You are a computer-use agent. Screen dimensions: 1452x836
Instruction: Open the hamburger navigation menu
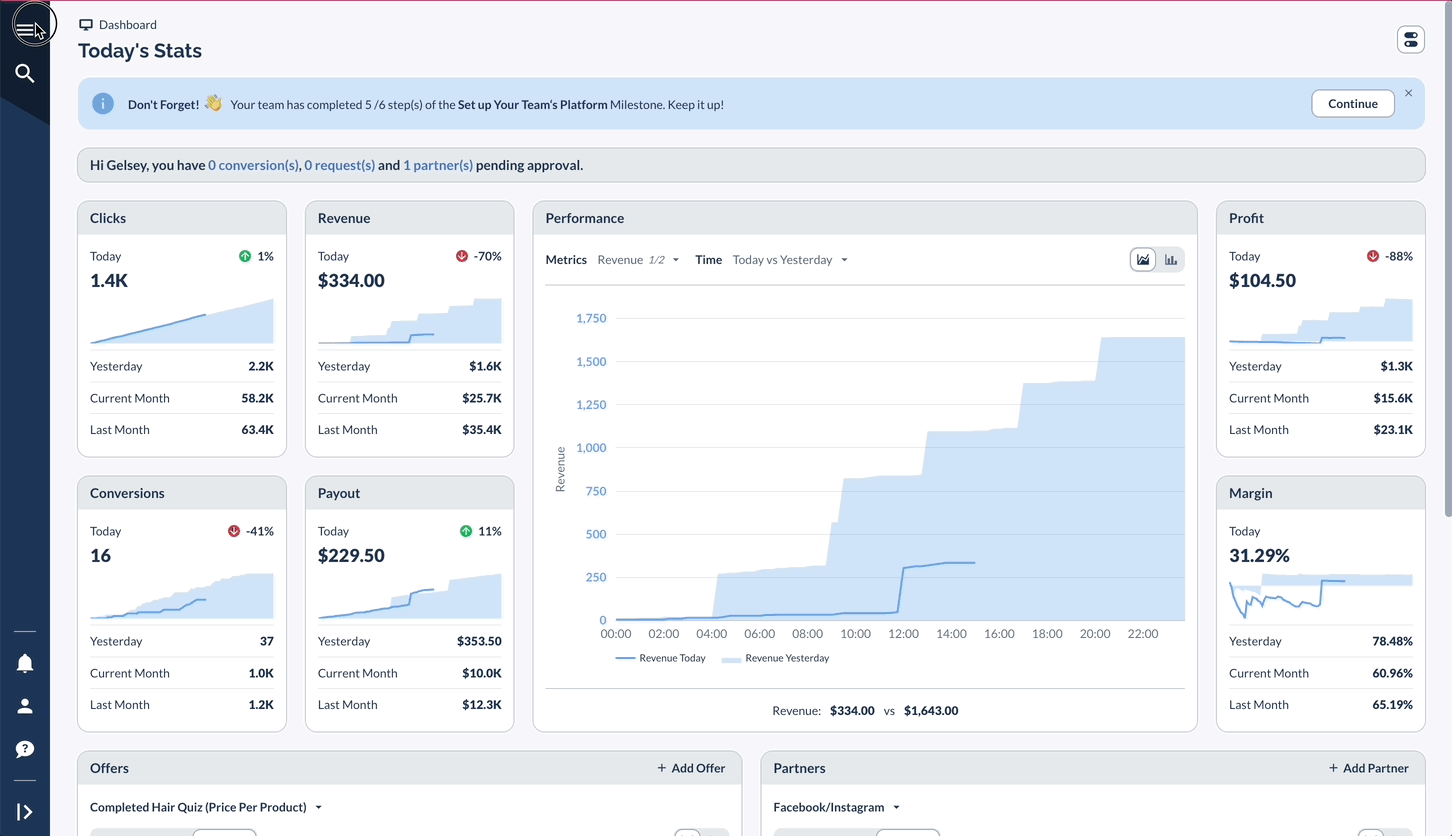(x=25, y=30)
